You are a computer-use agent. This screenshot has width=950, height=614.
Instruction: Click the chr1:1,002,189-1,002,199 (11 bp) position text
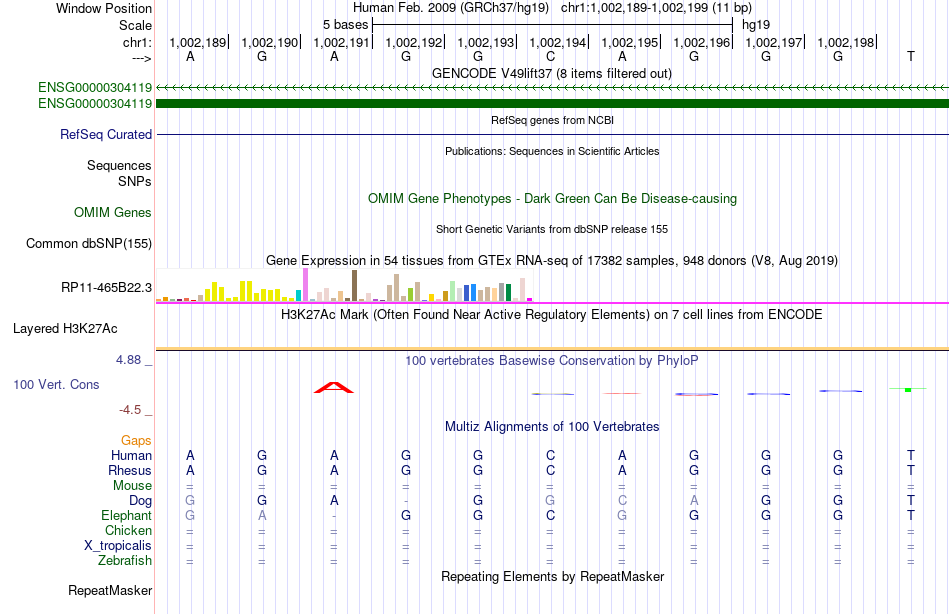coord(656,8)
